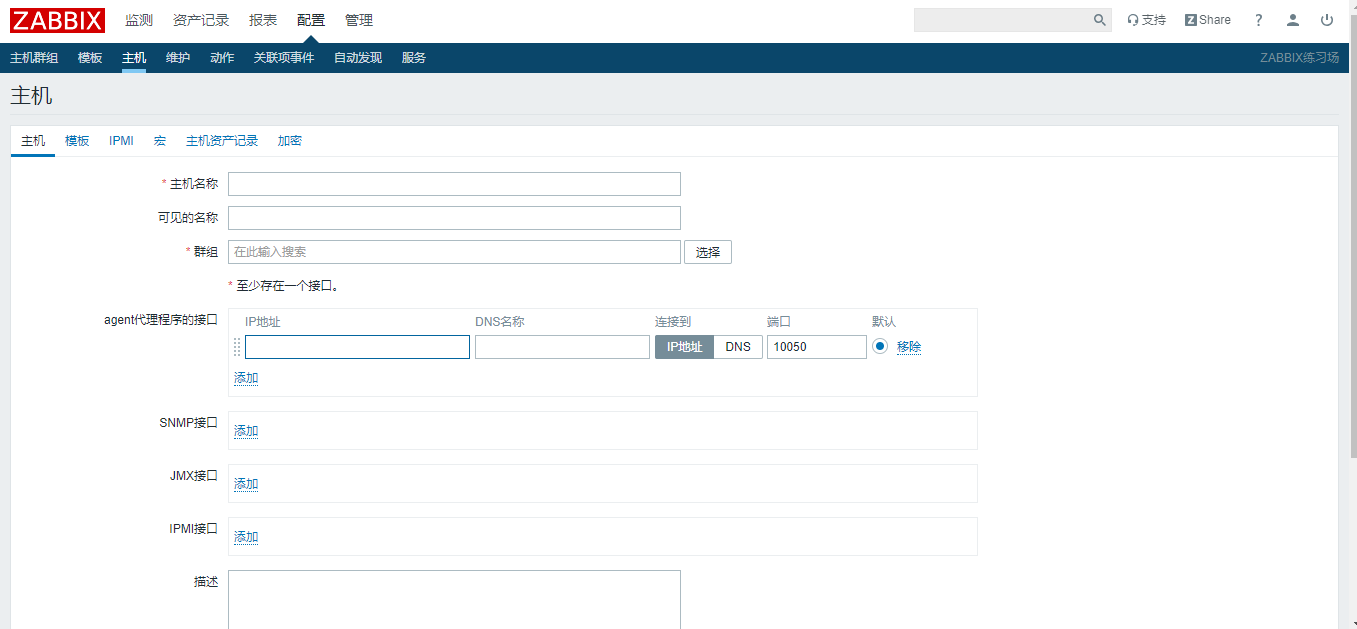The image size is (1357, 629).
Task: Open the user profile icon
Action: point(1293,20)
